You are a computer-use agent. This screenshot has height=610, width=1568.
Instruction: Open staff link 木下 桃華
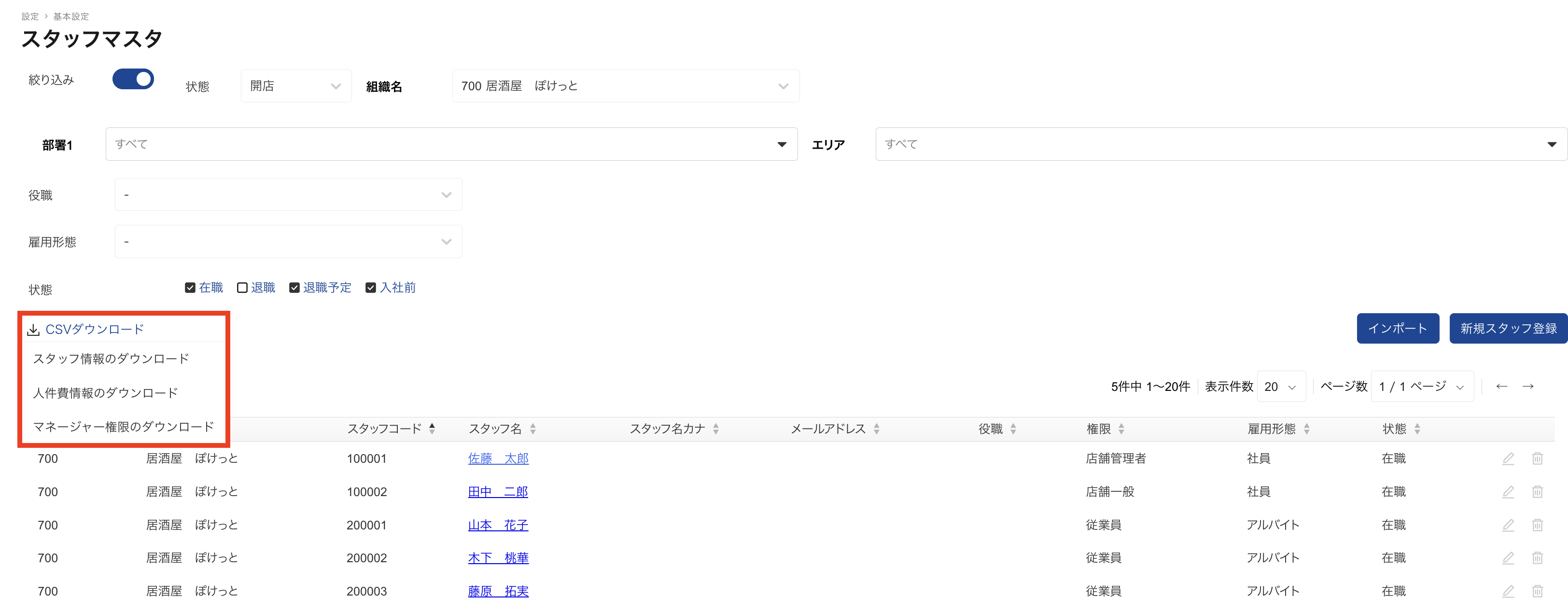point(498,558)
